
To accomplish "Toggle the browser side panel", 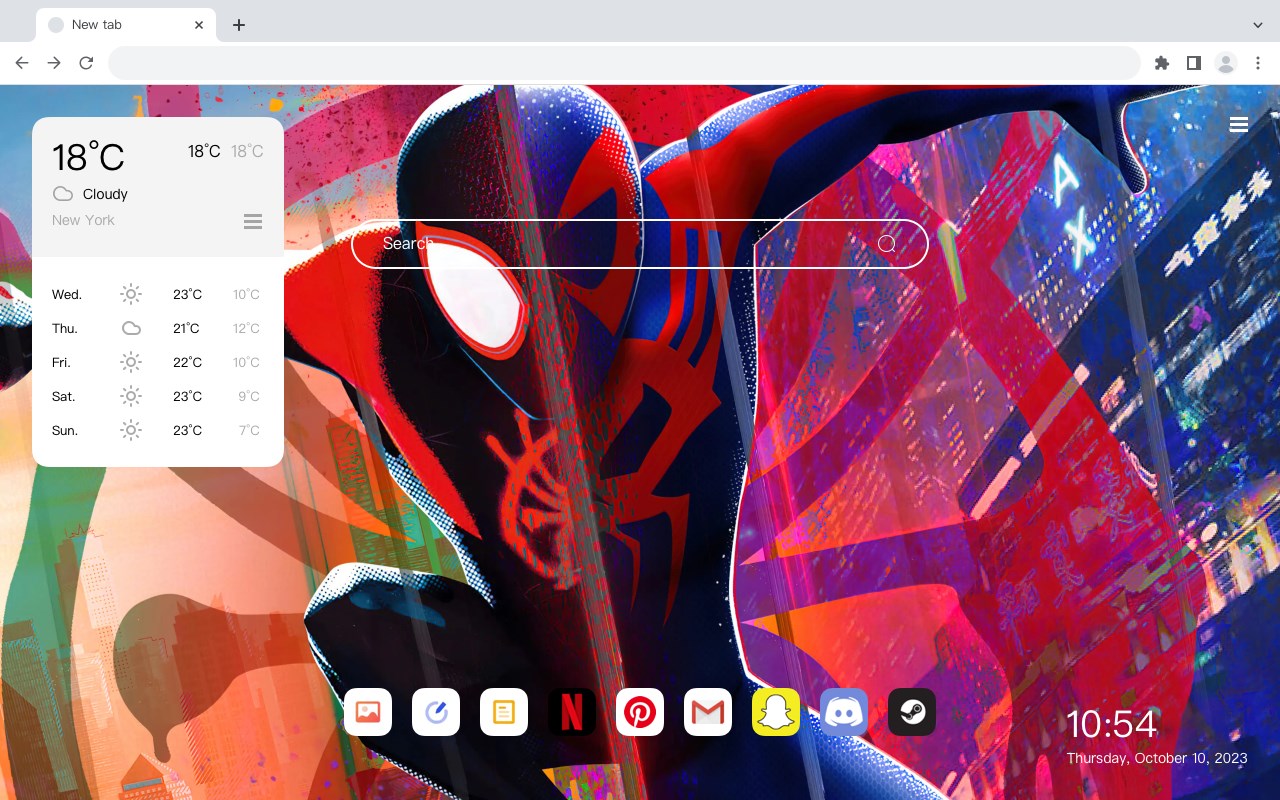I will (x=1193, y=63).
